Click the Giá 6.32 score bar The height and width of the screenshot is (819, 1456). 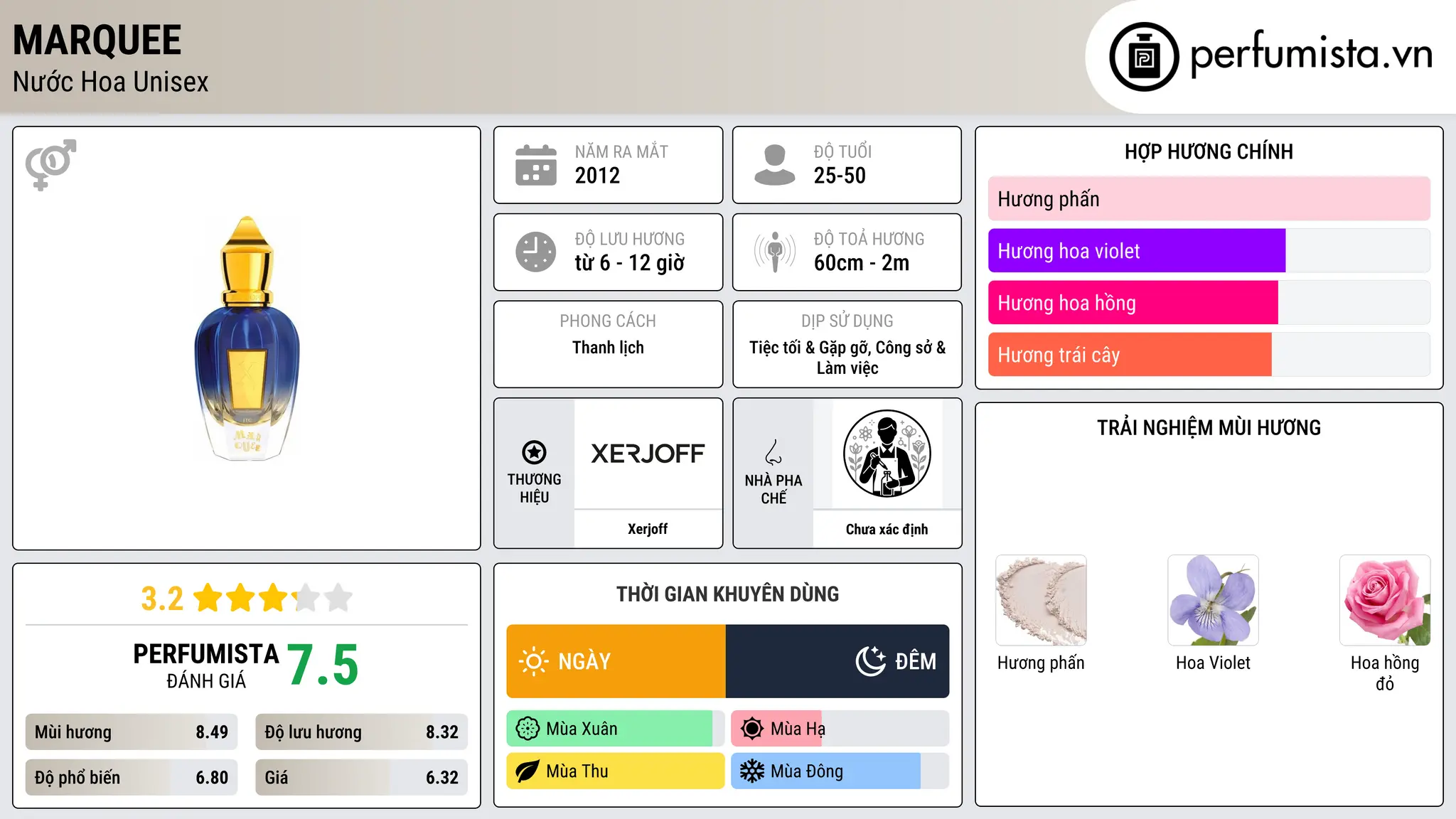coord(362,778)
